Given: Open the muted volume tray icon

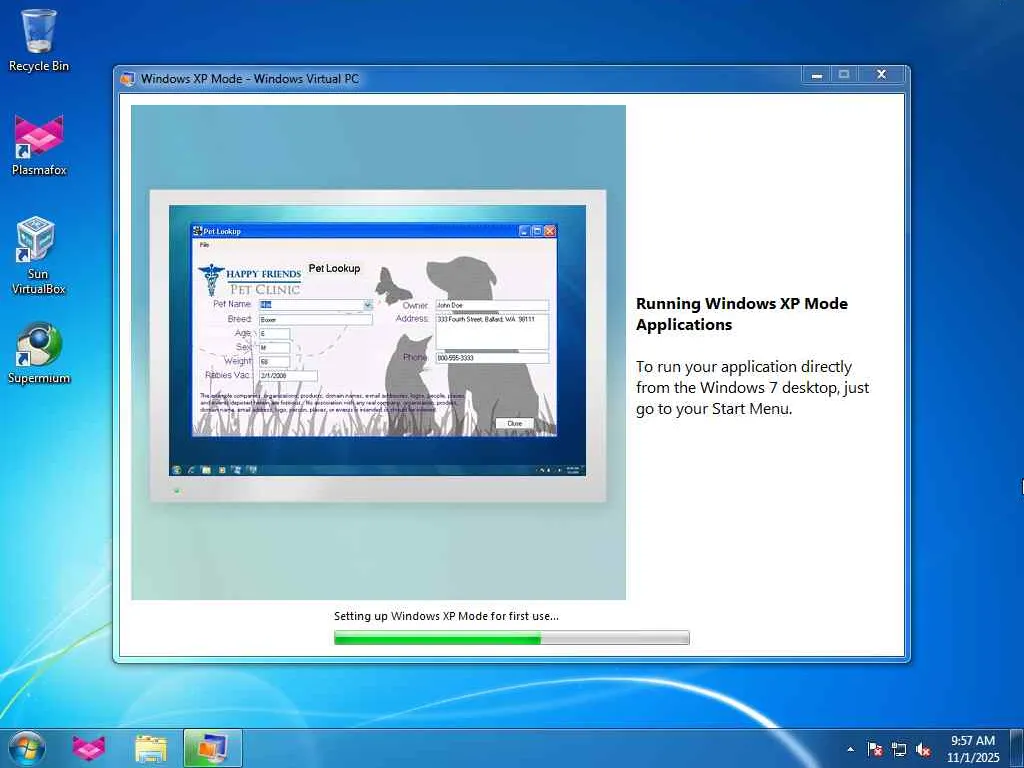Looking at the screenshot, I should (x=923, y=749).
